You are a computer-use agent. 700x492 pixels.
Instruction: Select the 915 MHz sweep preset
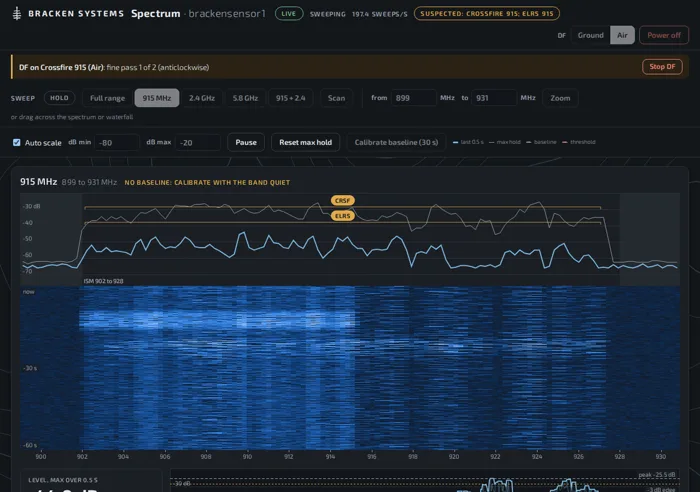click(x=157, y=98)
